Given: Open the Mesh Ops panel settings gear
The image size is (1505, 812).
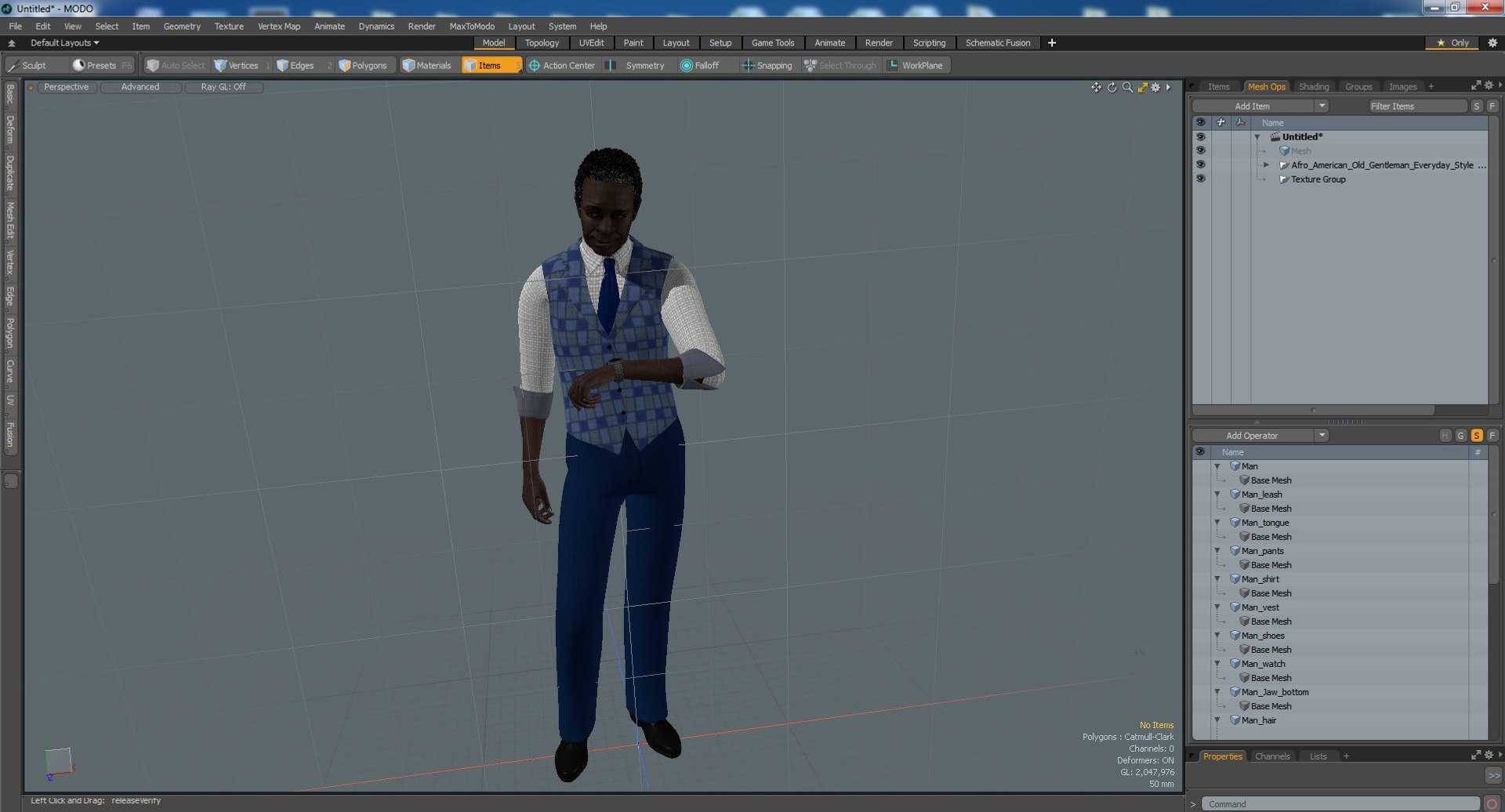Looking at the screenshot, I should (1489, 85).
